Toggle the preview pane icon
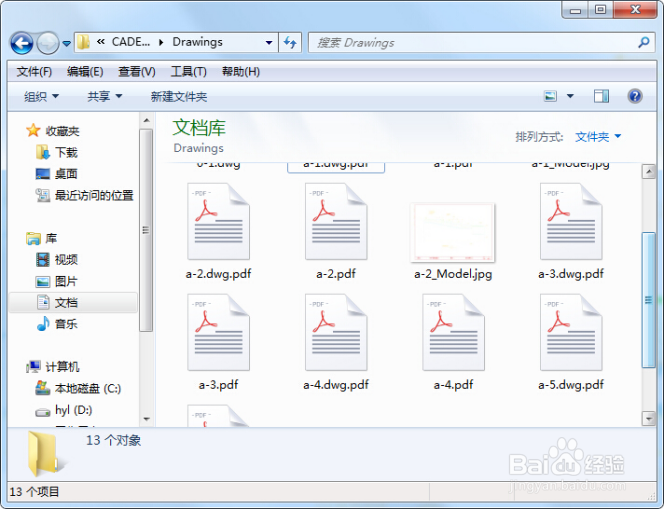Screen dimensions: 664x509 pyautogui.click(x=601, y=96)
